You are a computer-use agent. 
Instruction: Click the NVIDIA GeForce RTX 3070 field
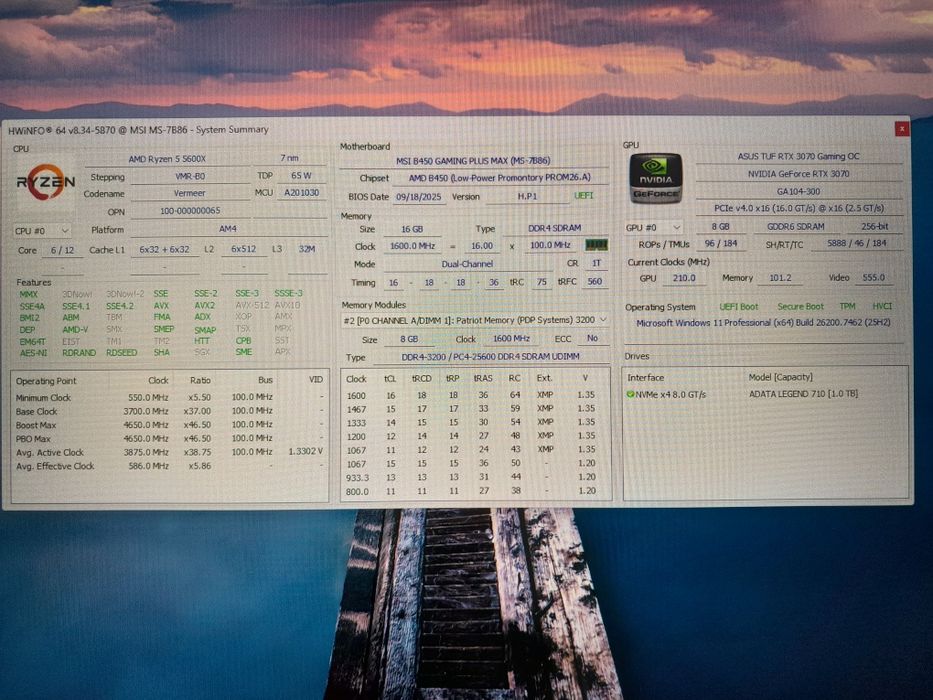point(799,174)
